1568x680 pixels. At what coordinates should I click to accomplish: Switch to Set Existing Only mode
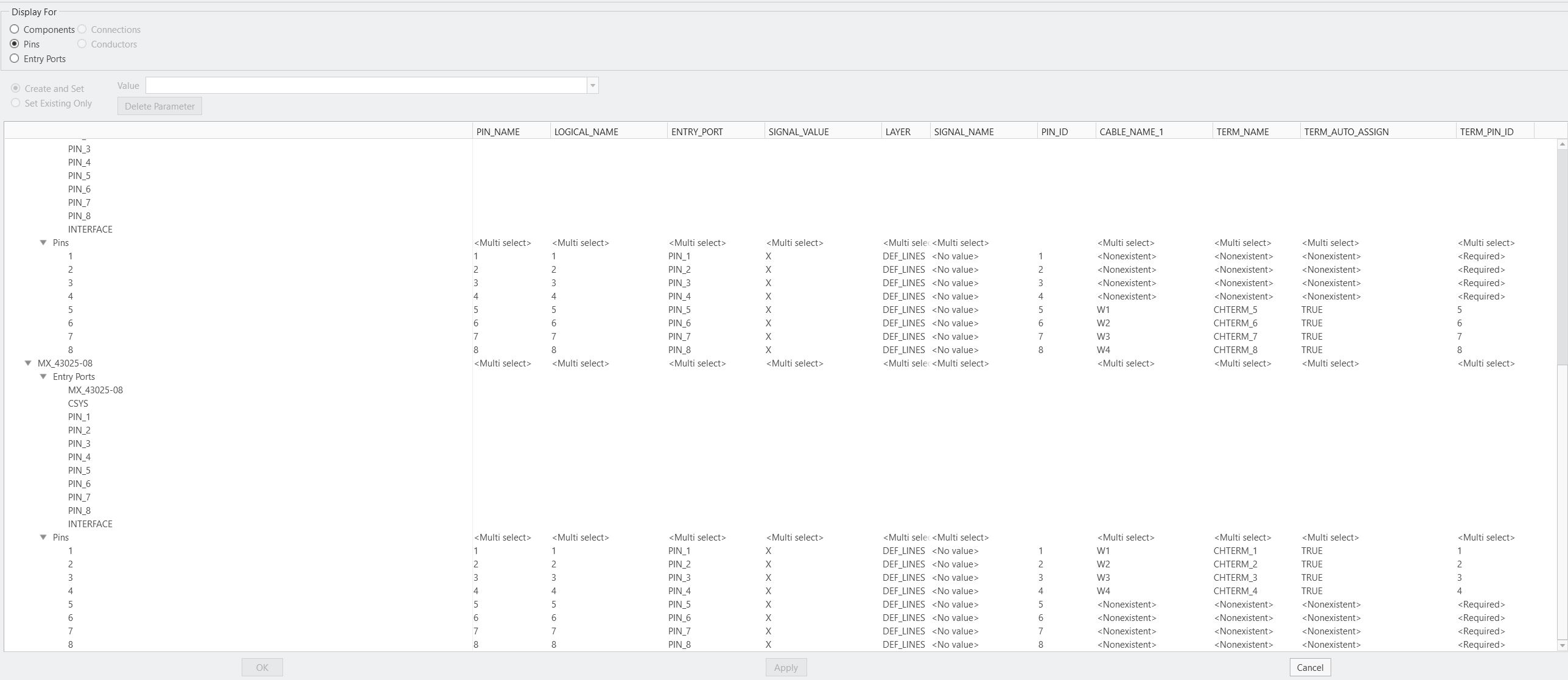(15, 103)
